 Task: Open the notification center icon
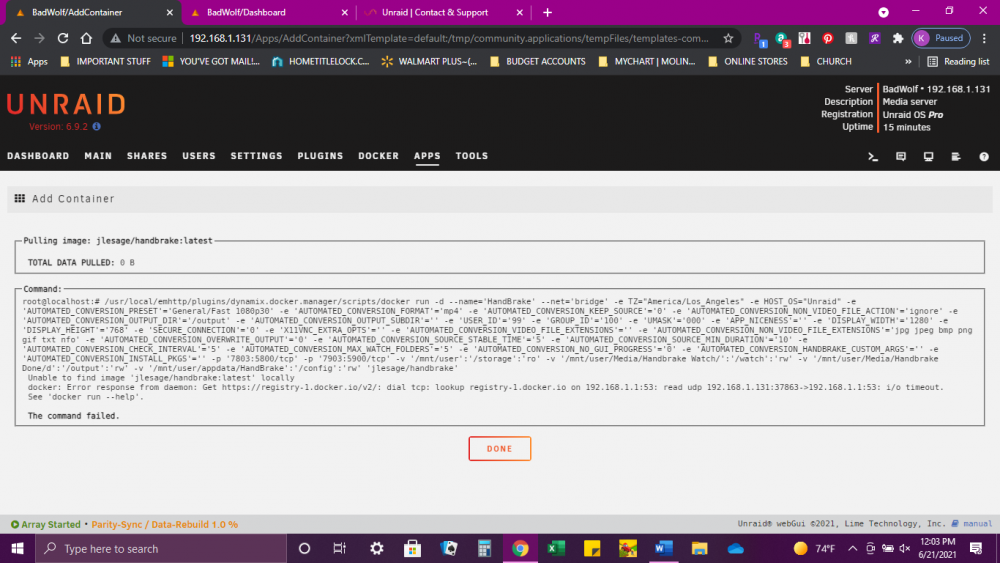point(976,548)
